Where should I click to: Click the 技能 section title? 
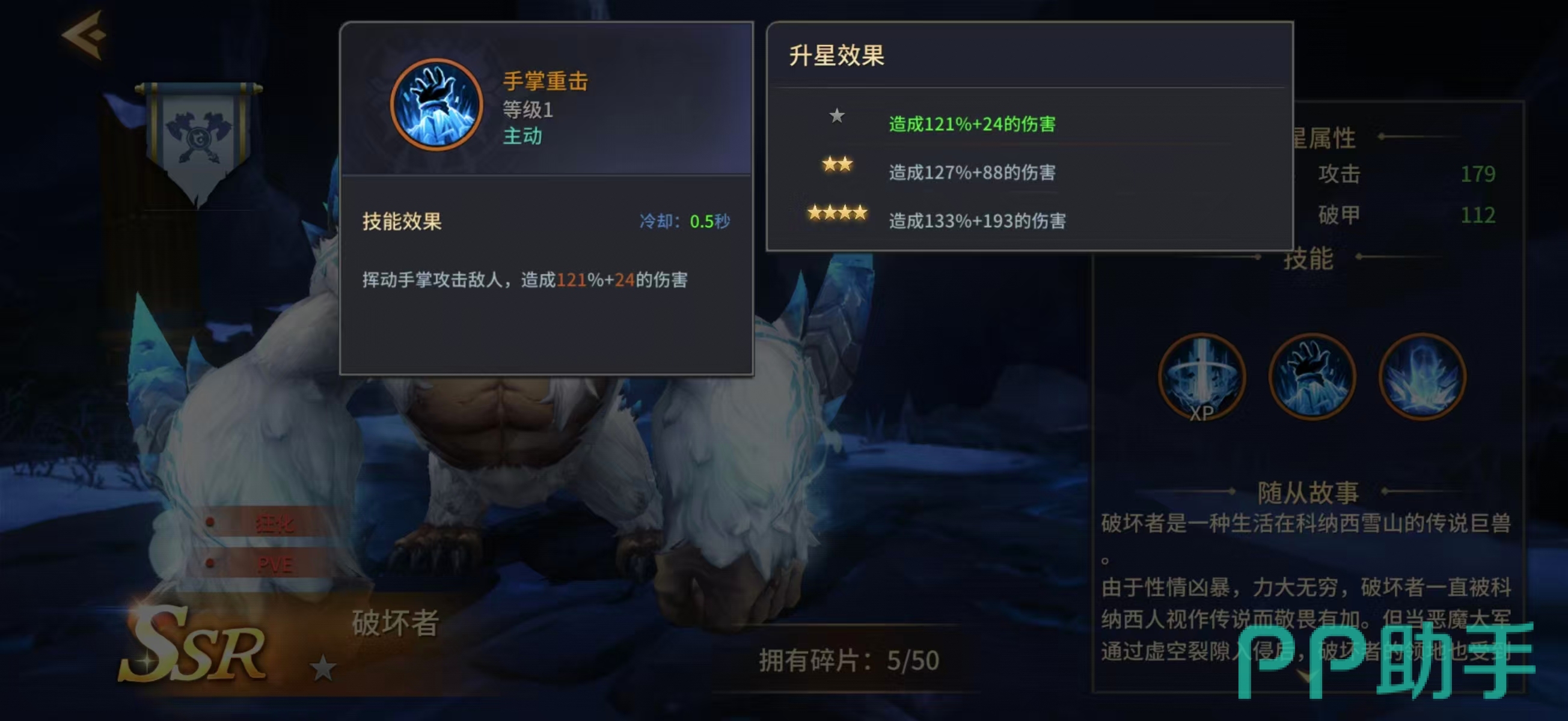[1309, 258]
